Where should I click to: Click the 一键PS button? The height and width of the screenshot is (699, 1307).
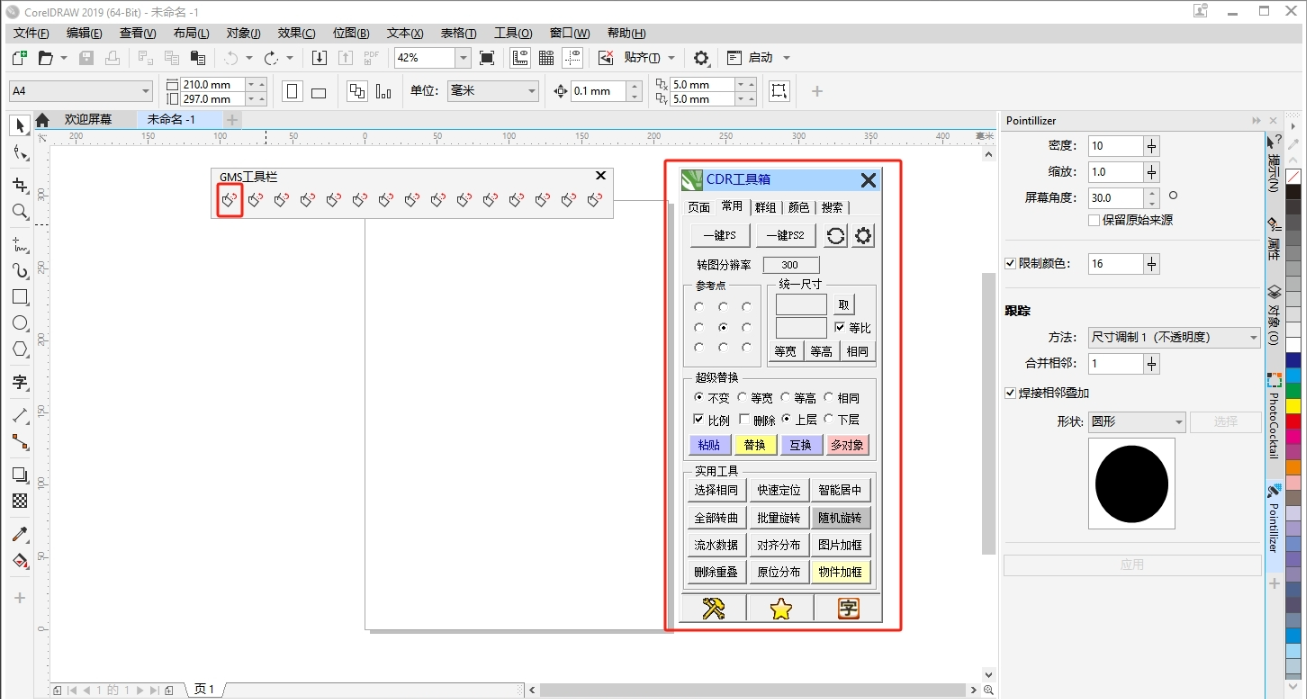(x=720, y=236)
